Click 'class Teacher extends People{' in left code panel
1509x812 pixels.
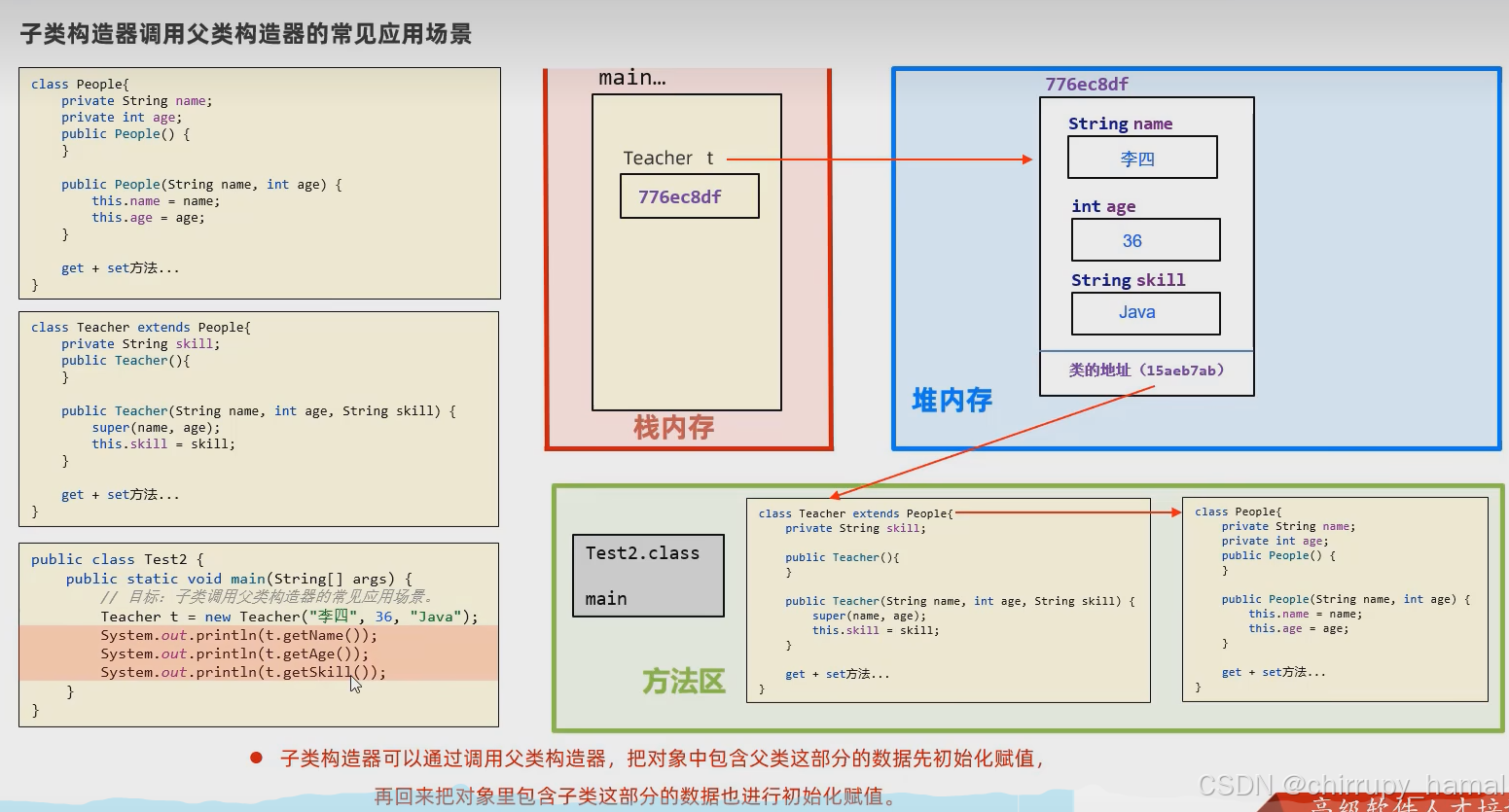pos(141,328)
